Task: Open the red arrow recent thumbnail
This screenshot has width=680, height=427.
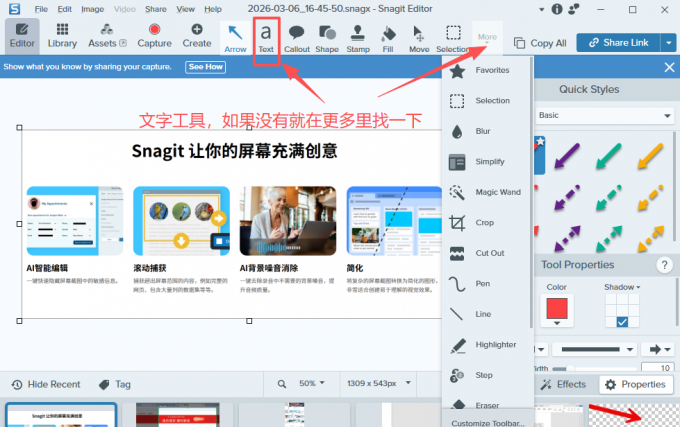Action: (x=632, y=415)
